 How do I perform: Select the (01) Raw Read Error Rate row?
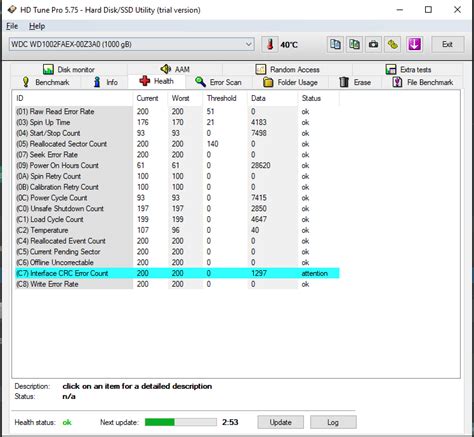coord(177,111)
